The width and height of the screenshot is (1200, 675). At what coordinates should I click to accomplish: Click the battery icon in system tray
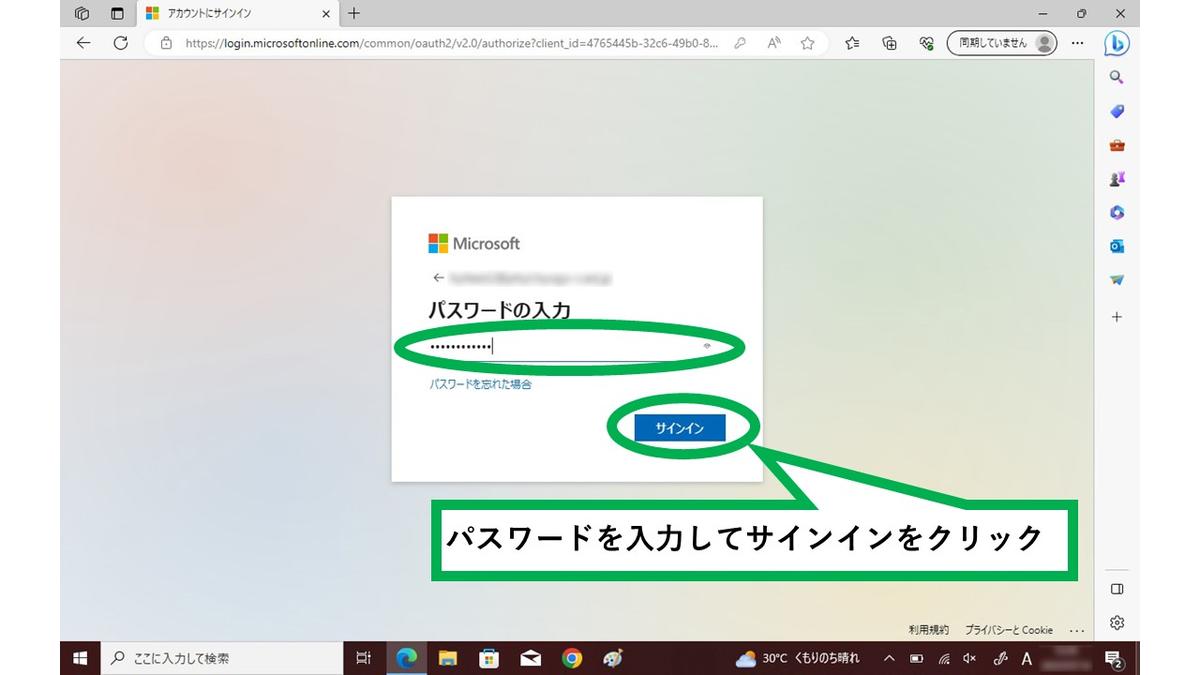[x=916, y=658]
